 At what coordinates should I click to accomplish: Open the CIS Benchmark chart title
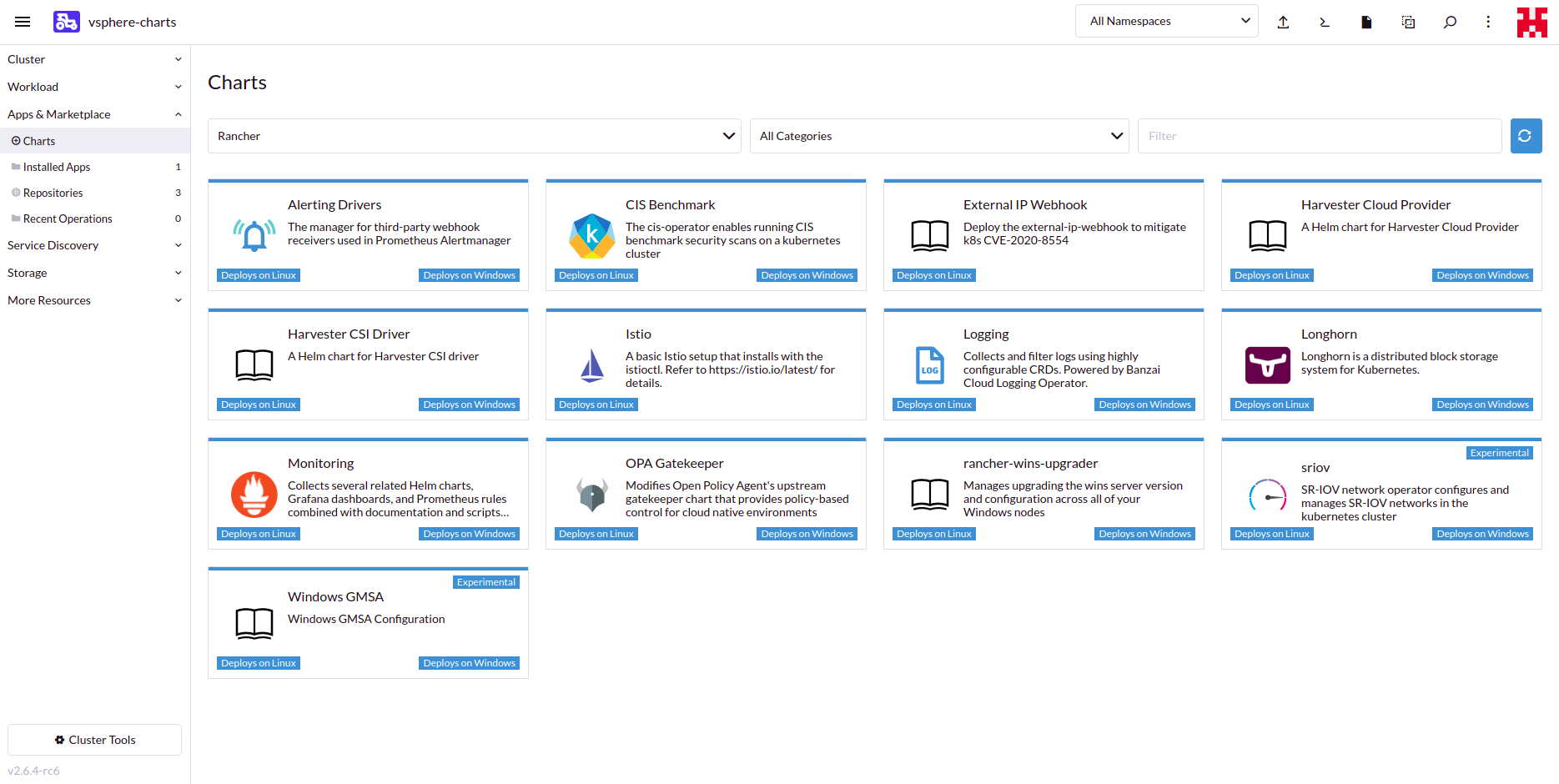tap(671, 205)
